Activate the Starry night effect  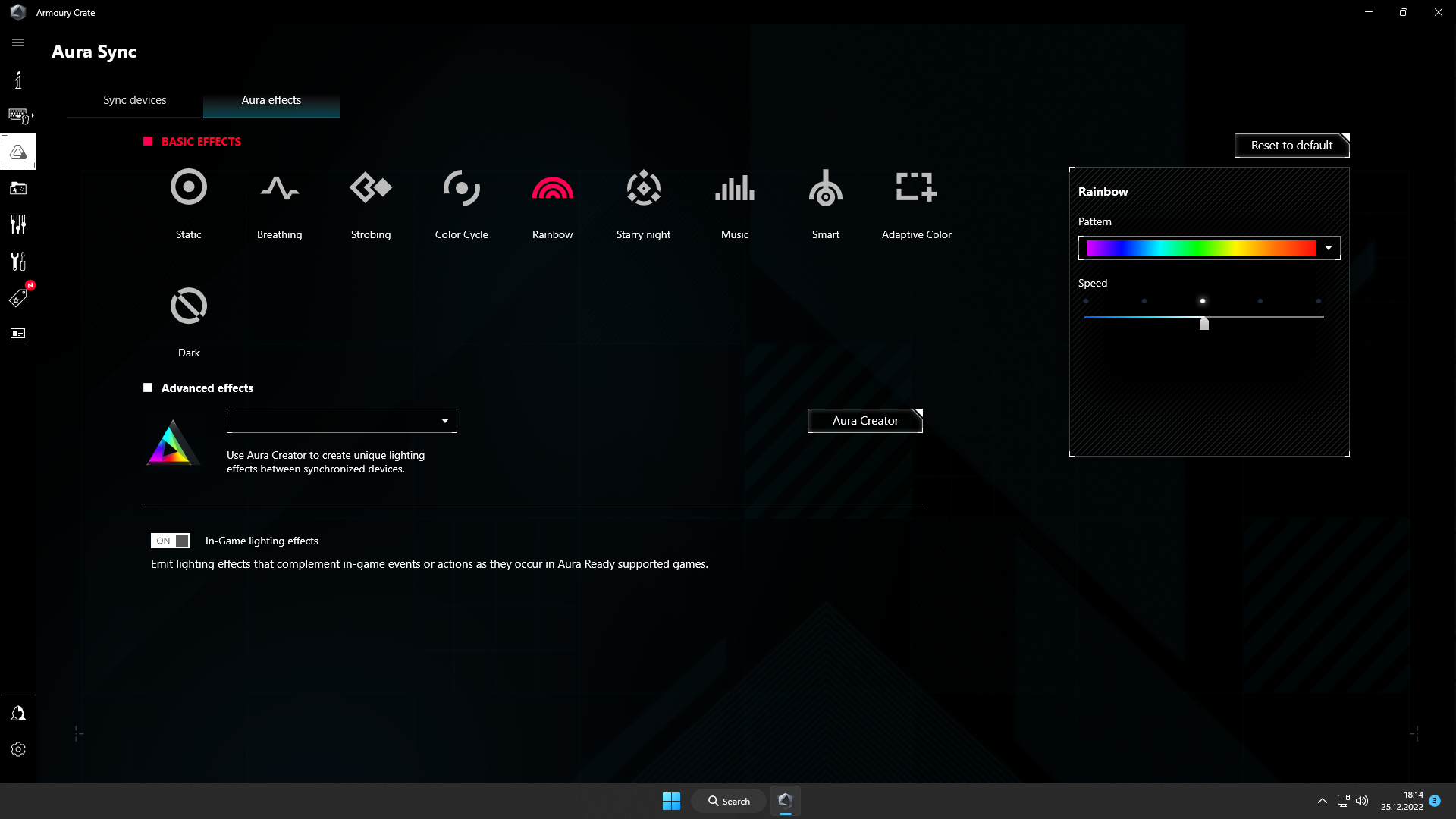(x=643, y=199)
